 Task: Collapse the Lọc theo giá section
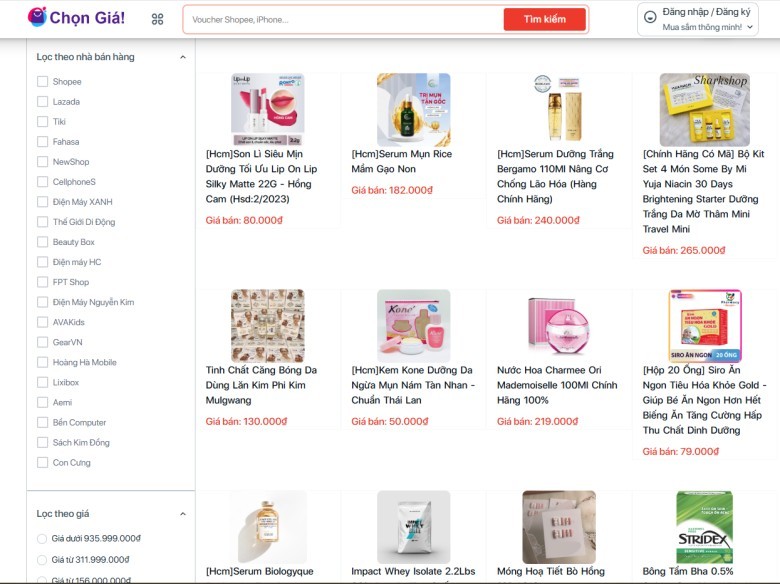click(183, 514)
